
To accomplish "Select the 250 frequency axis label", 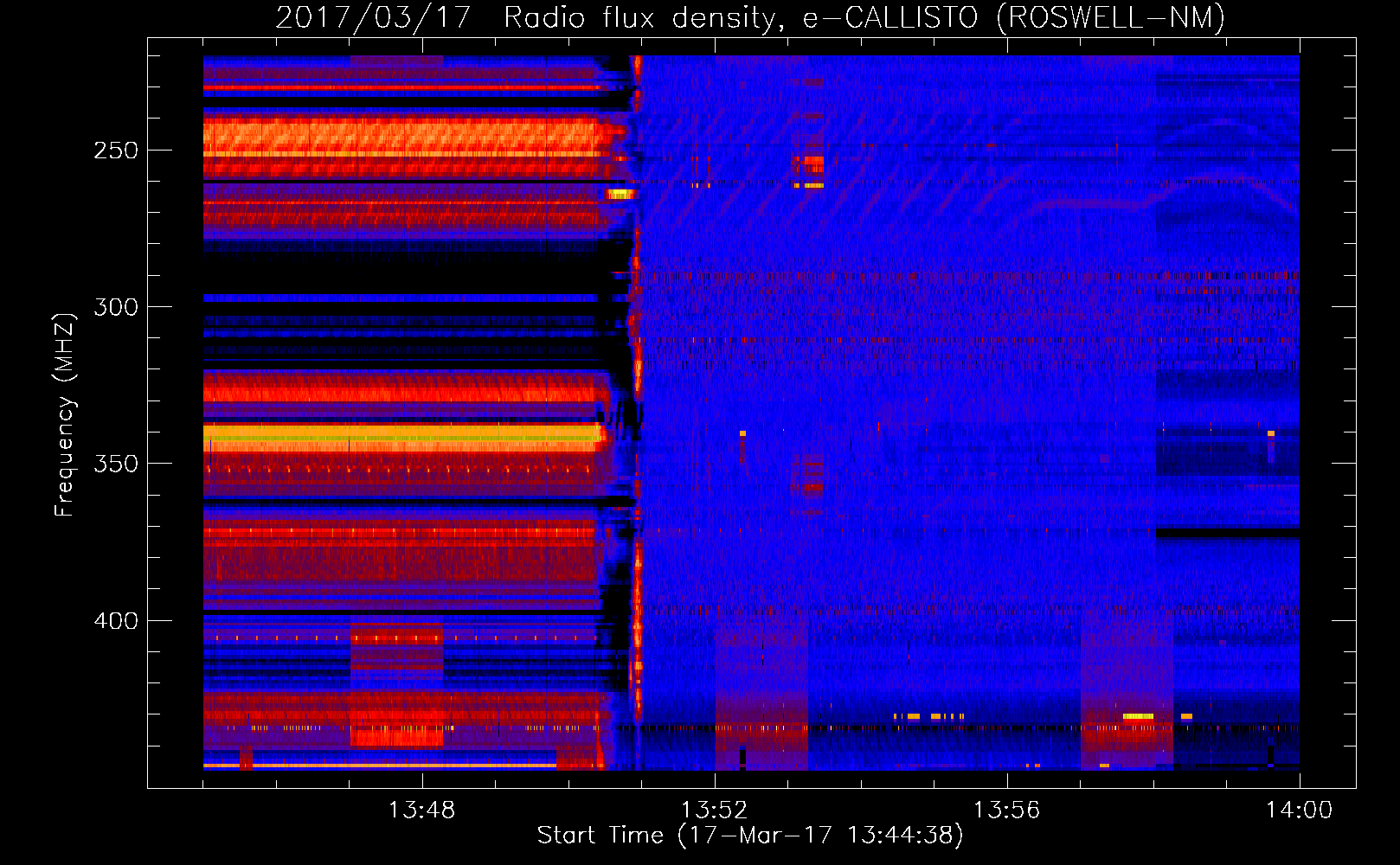I will click(116, 151).
